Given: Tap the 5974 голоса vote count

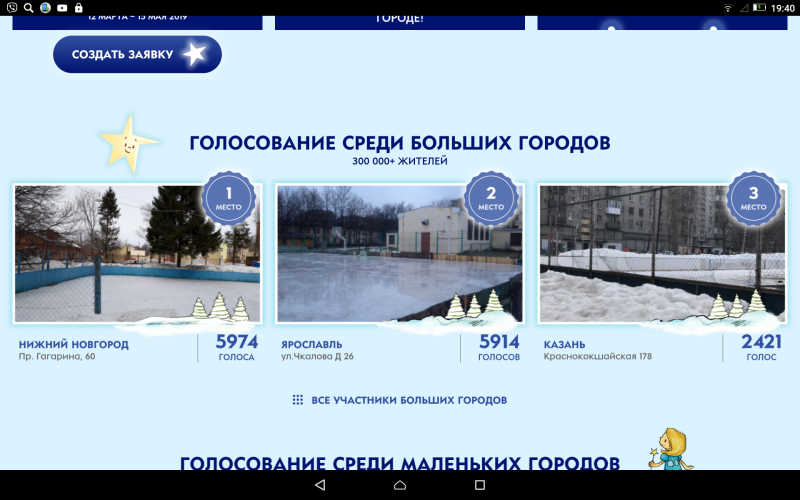Looking at the screenshot, I should 236,347.
